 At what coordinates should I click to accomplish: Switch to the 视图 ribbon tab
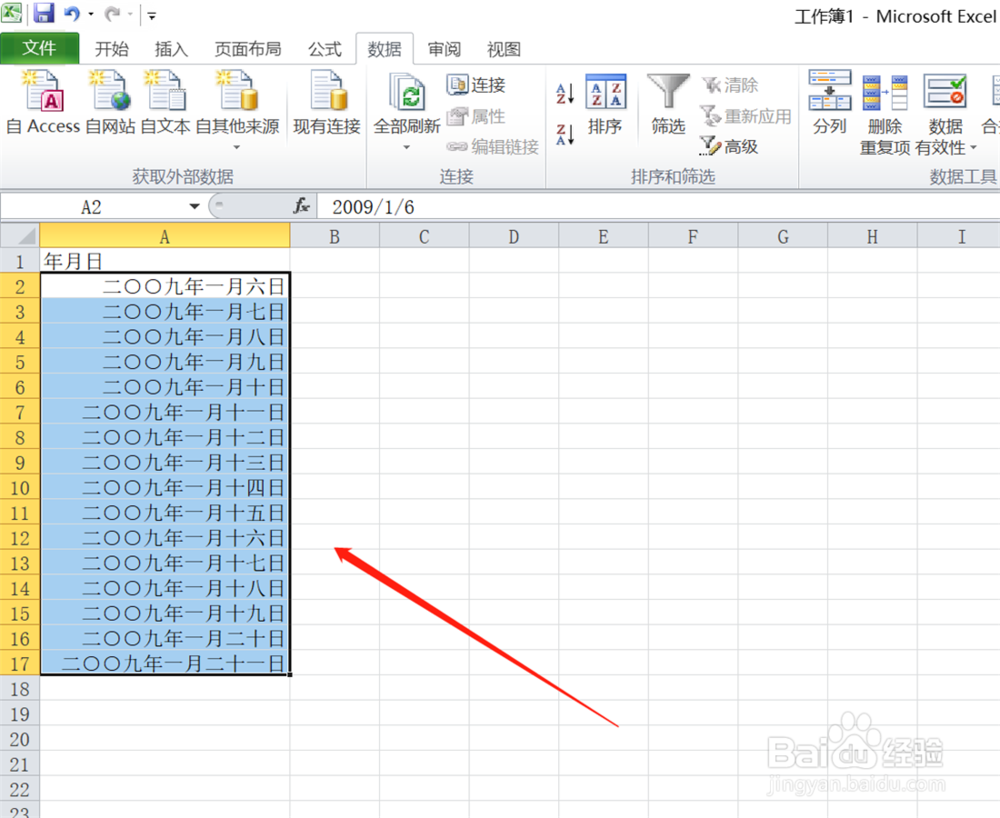click(504, 49)
